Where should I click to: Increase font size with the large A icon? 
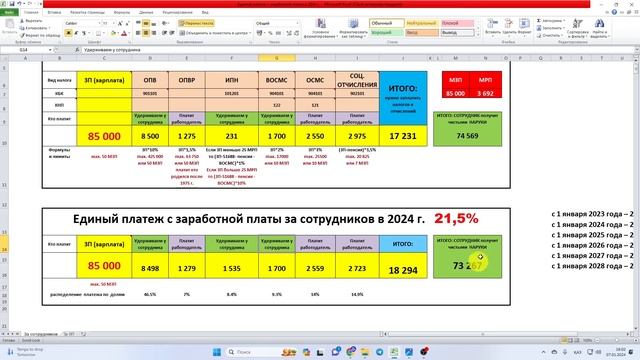[120, 24]
